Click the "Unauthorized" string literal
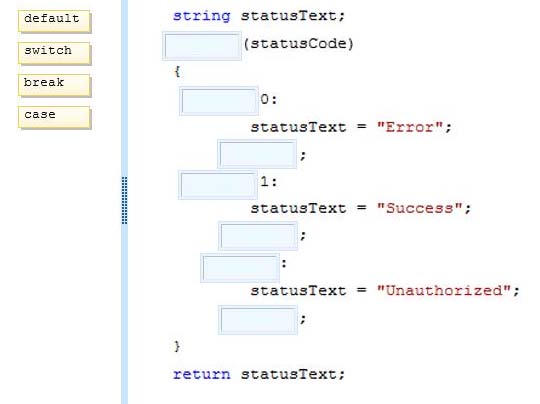The image size is (540, 404). tap(444, 291)
